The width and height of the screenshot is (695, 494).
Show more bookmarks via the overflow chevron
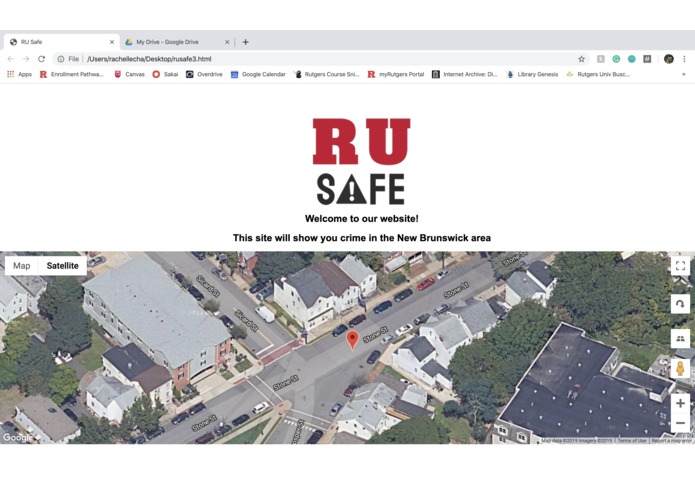pyautogui.click(x=683, y=74)
